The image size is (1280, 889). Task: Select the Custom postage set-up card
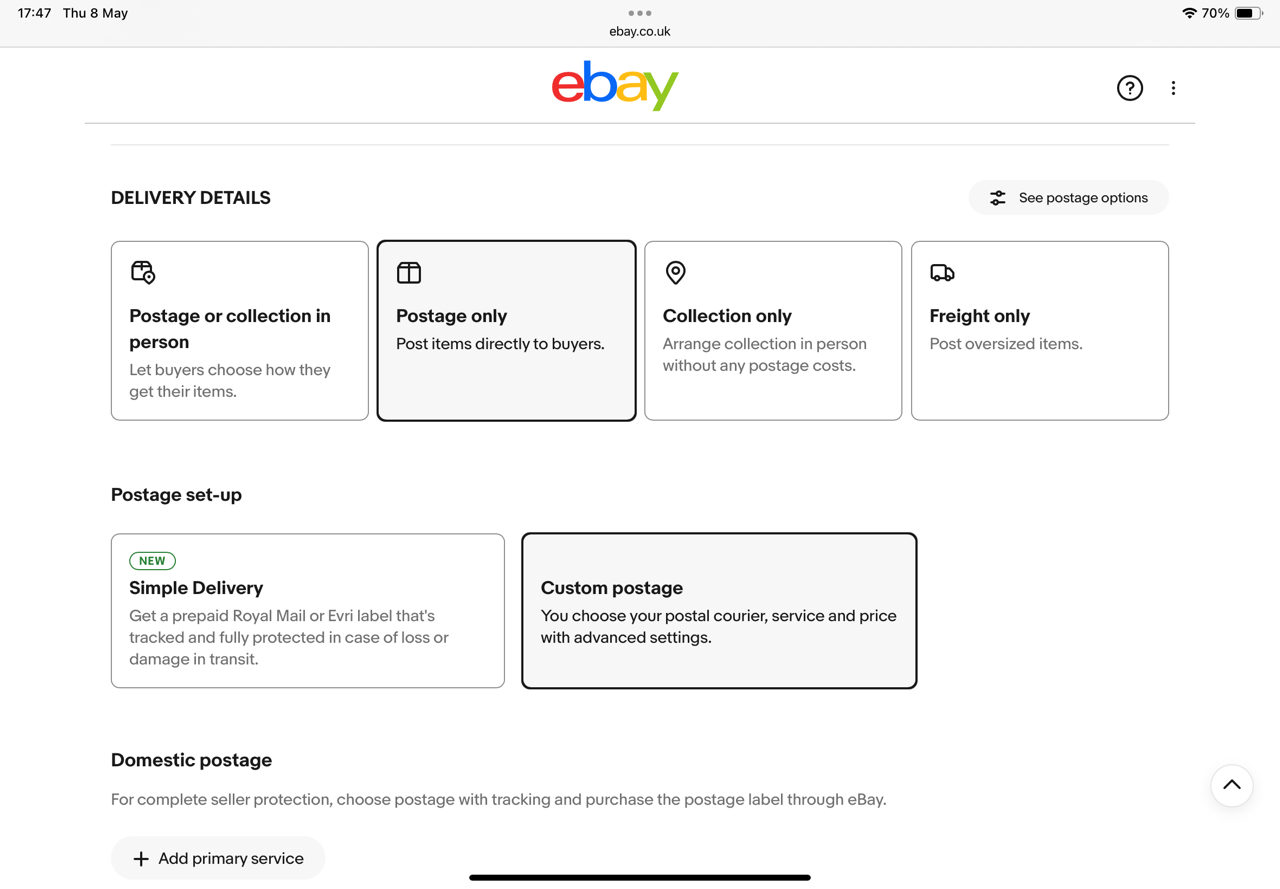[719, 610]
